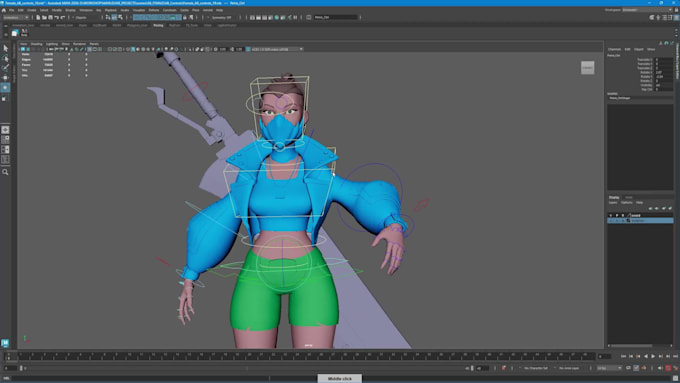
Task: Toggle select by object type mode
Action: point(114,17)
